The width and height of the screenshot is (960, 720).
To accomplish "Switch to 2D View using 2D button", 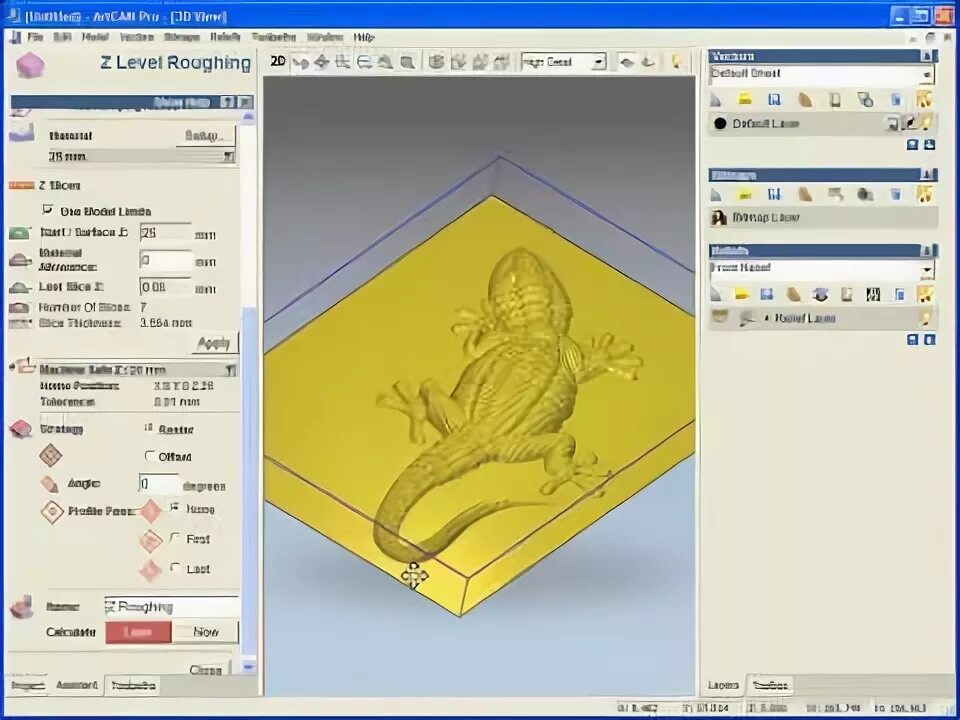I will point(278,61).
